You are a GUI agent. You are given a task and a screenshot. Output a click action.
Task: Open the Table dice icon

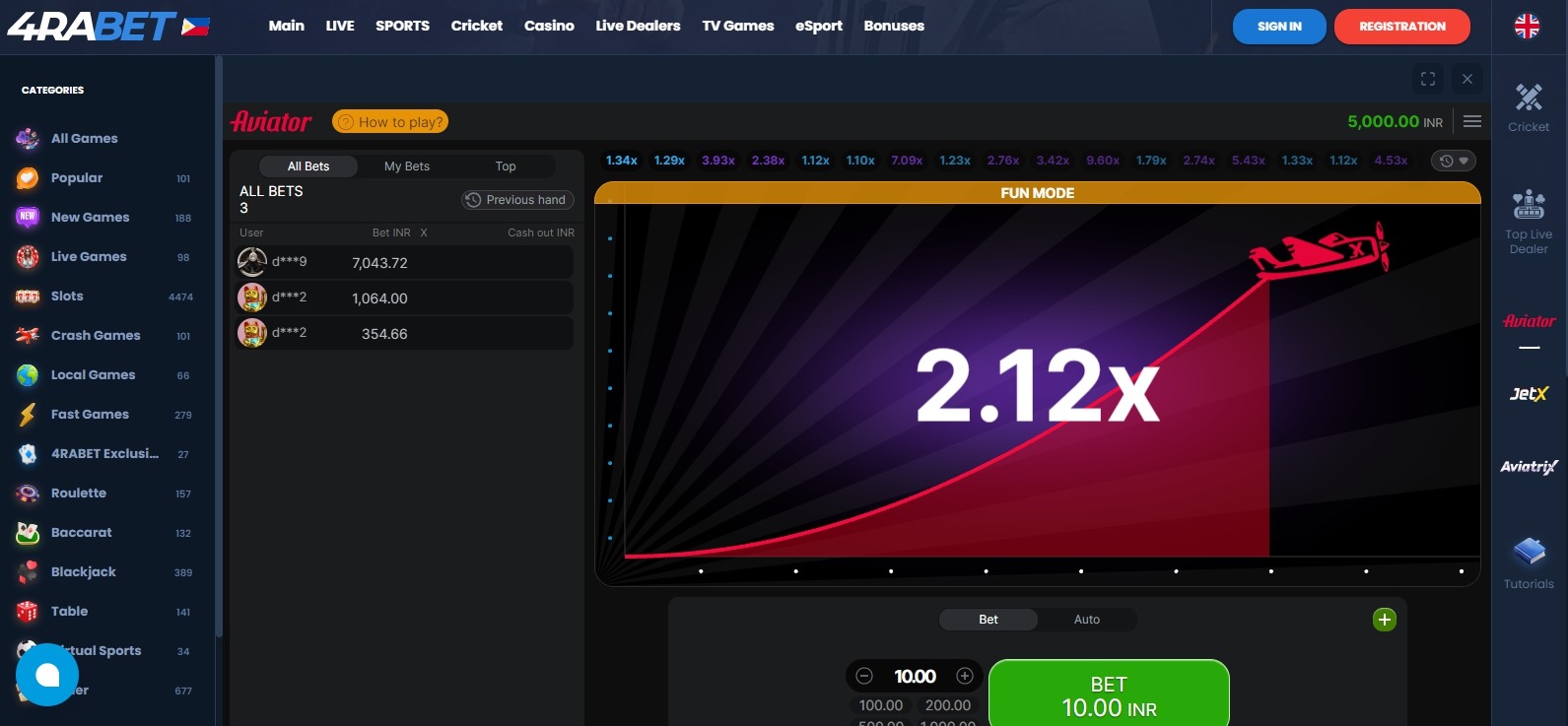28,612
